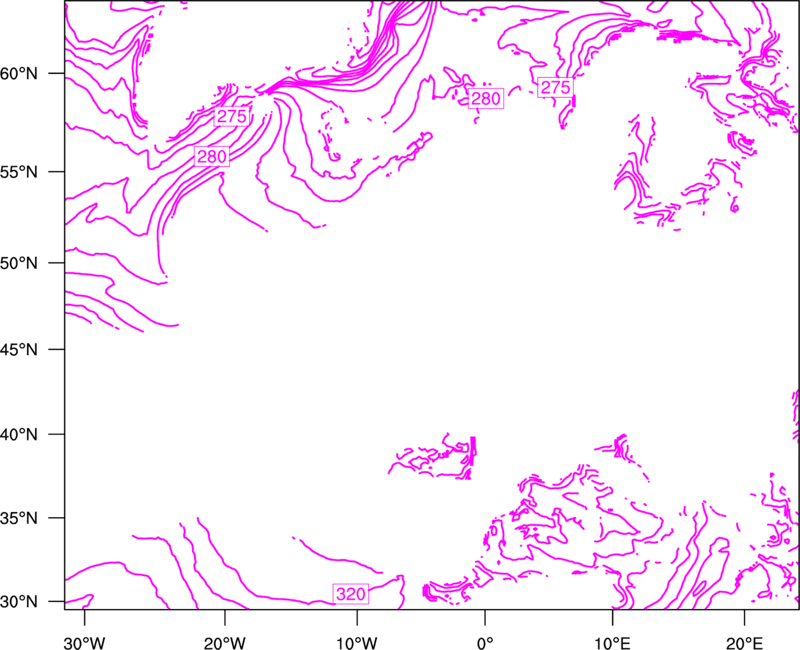The image size is (800, 650).
Task: Select the 30°N latitude axis label
Action: coord(19,602)
